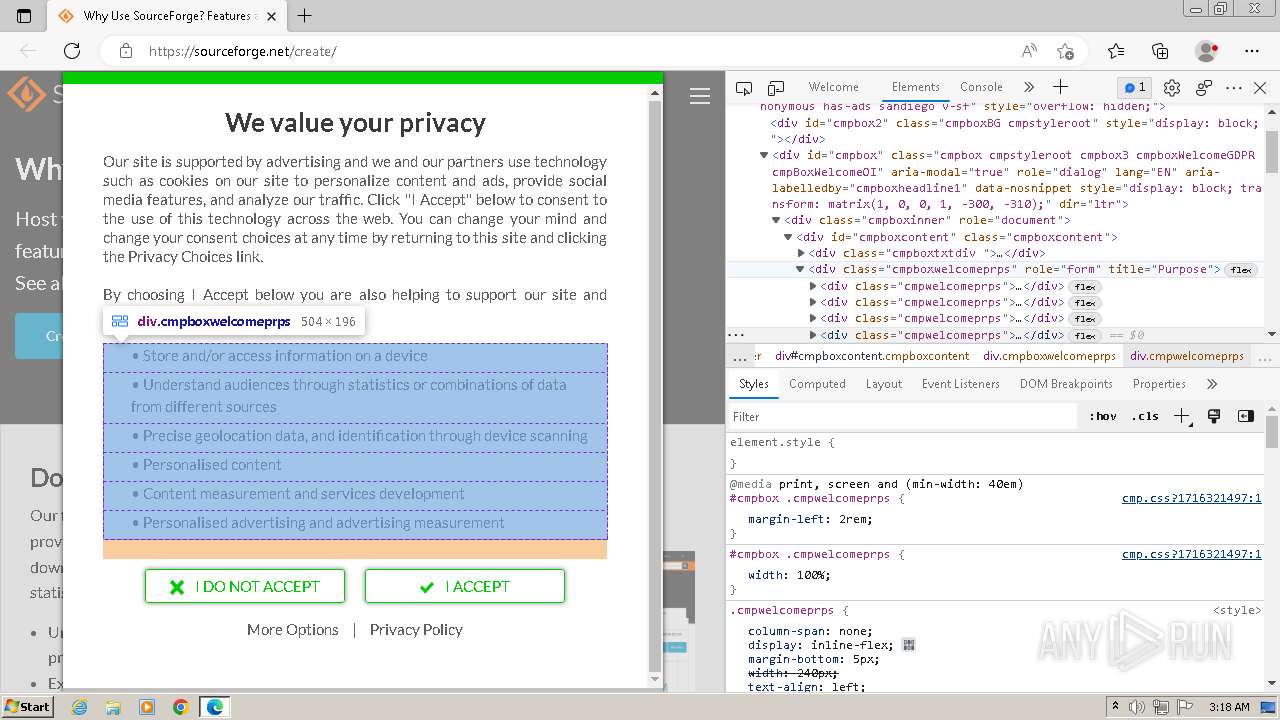Launch Chrome from the taskbar
The height and width of the screenshot is (720, 1280).
tap(181, 707)
